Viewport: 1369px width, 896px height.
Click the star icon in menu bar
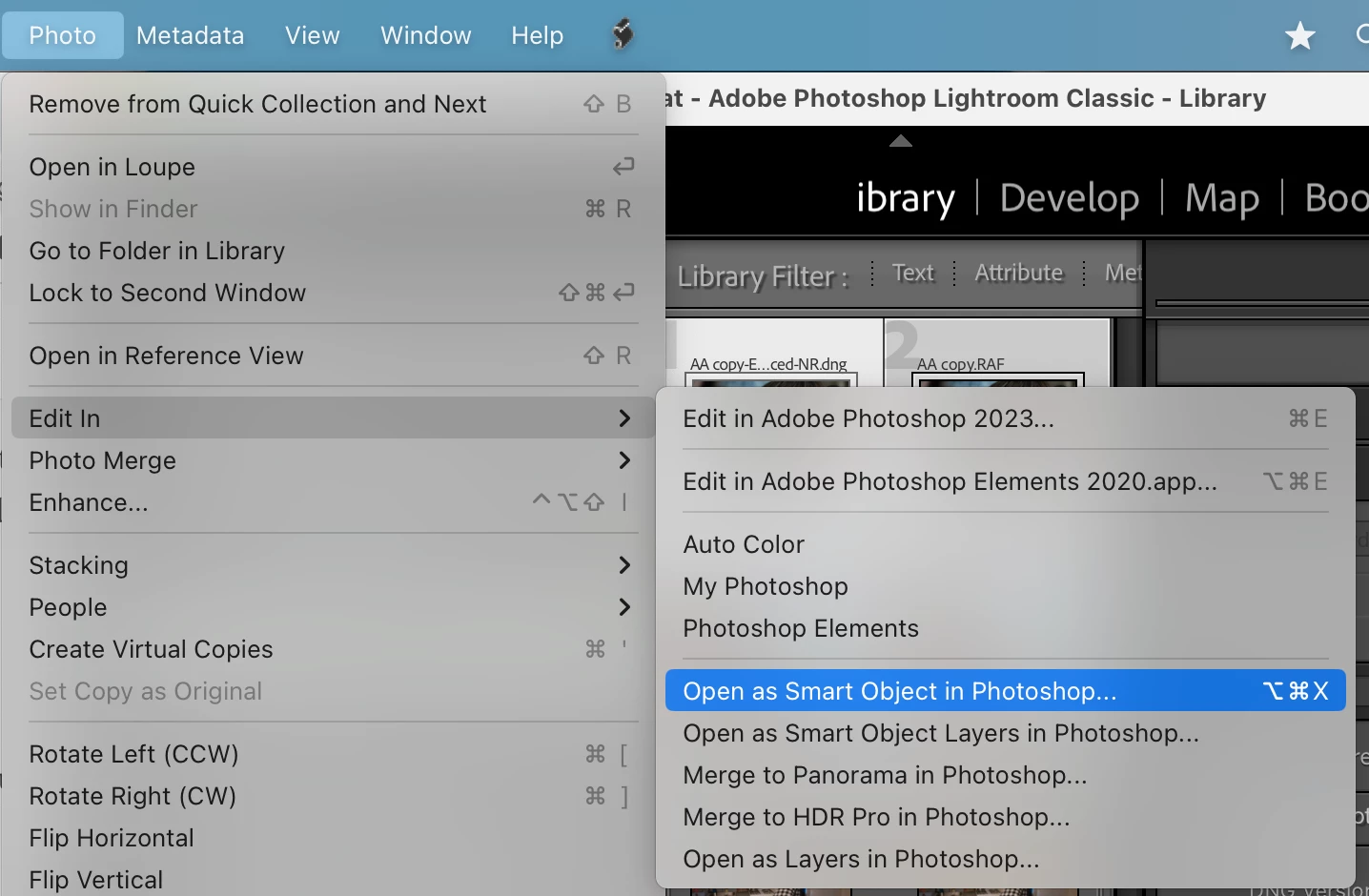[1299, 36]
